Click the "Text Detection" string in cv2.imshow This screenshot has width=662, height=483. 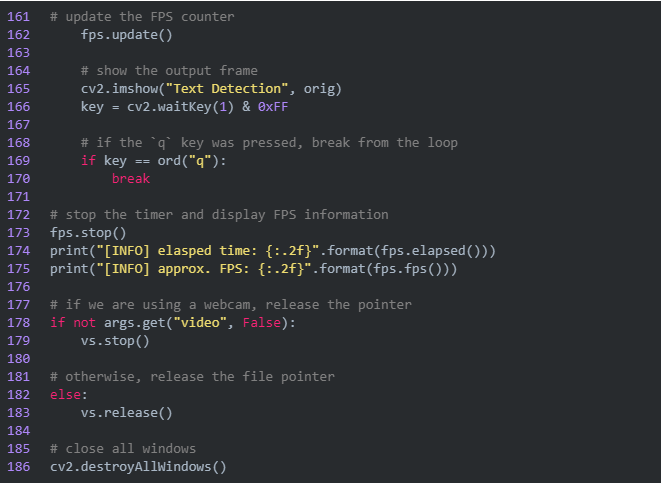coord(227,88)
